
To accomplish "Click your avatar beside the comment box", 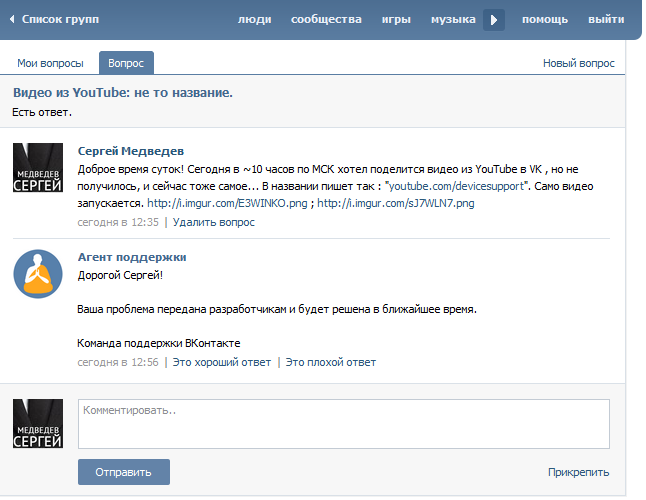I will pos(38,423).
